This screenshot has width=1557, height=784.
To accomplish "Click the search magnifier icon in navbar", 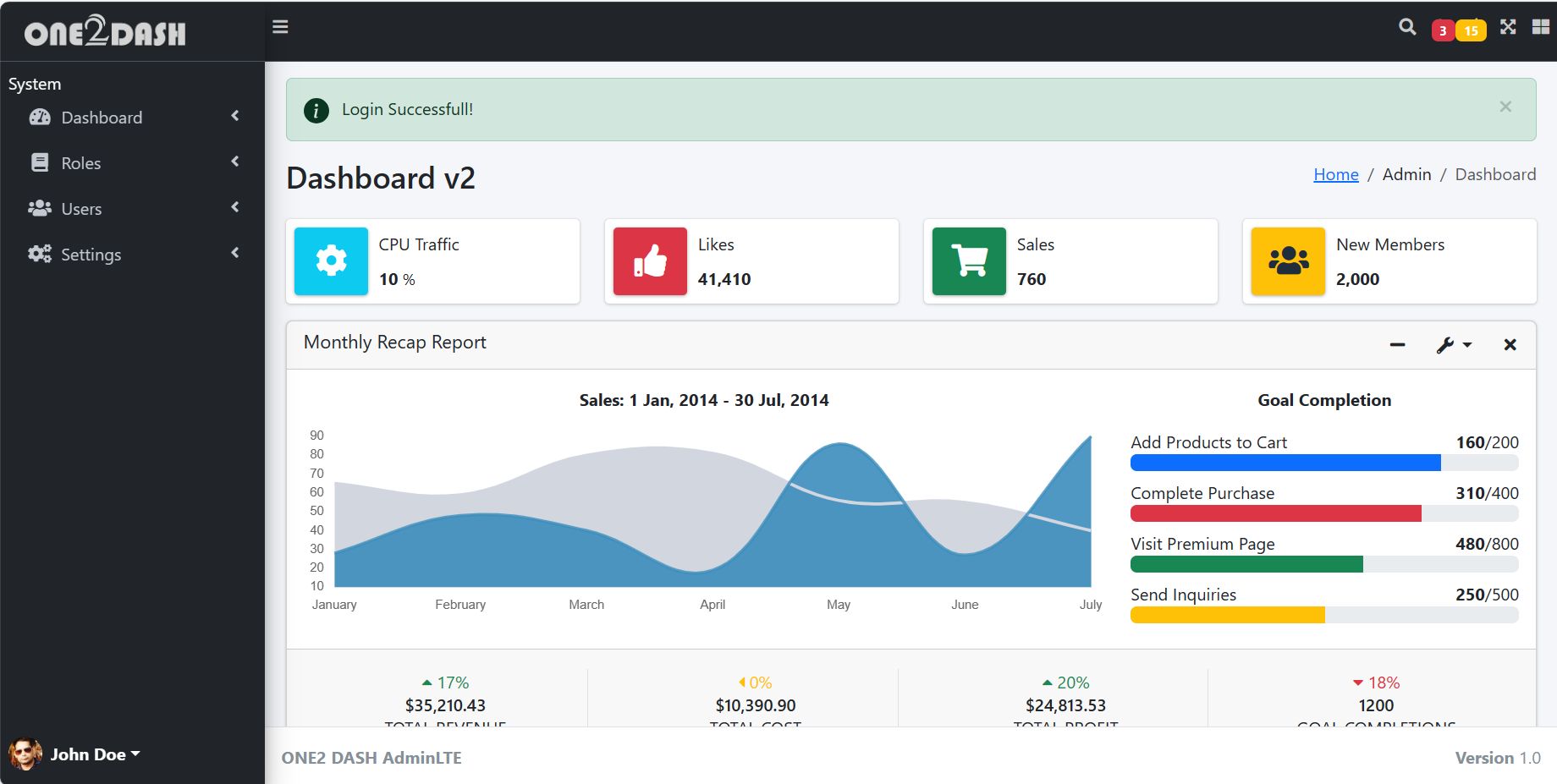I will pyautogui.click(x=1407, y=27).
